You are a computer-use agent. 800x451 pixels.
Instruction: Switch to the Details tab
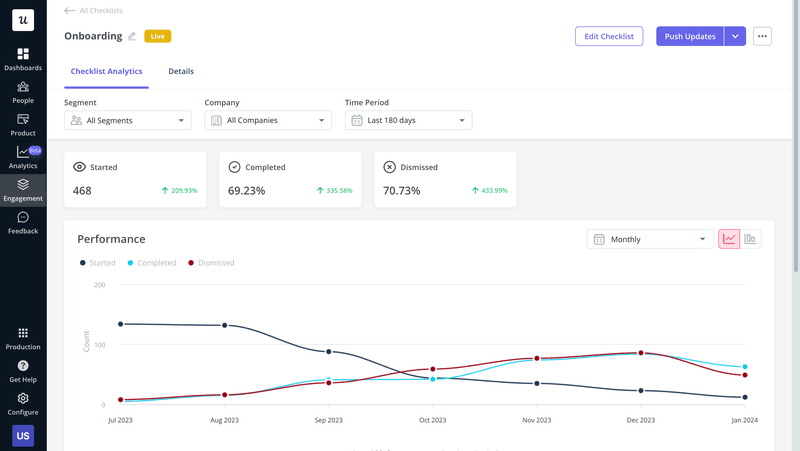[x=181, y=72]
